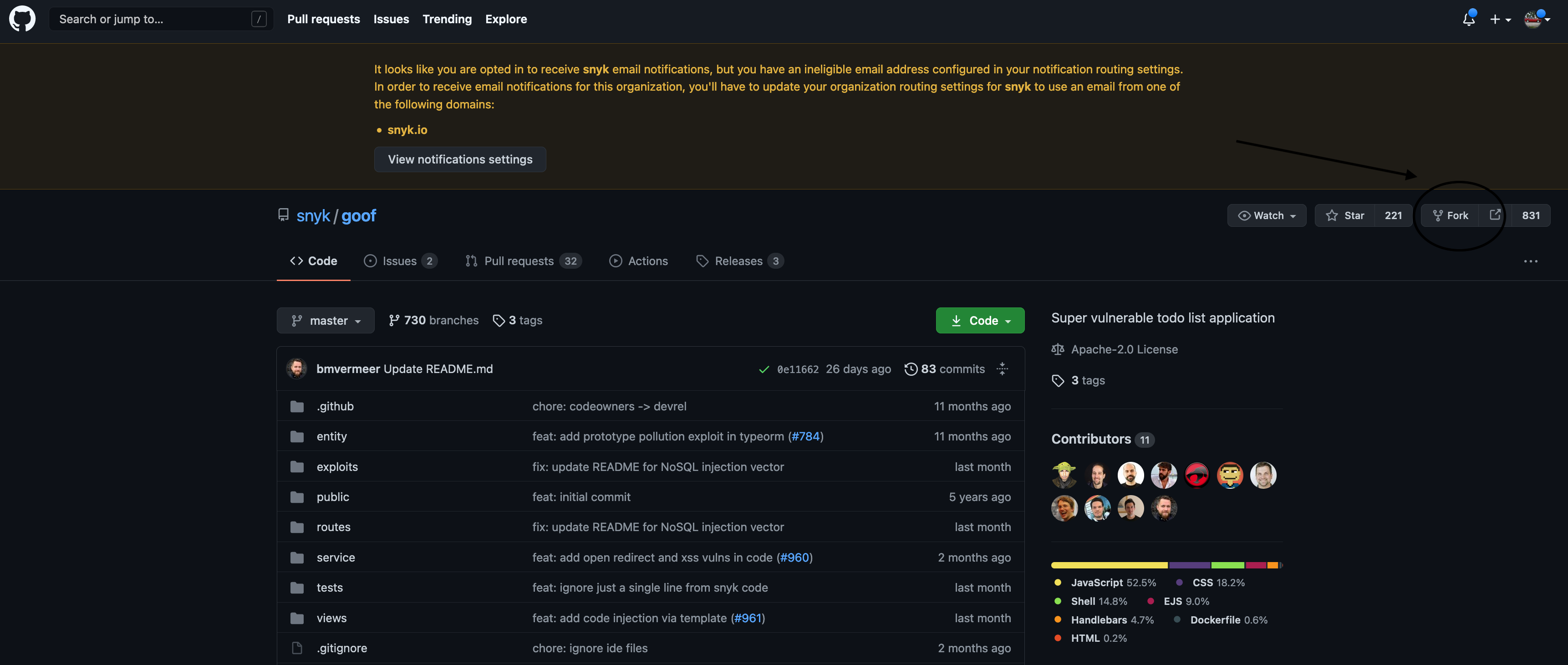The width and height of the screenshot is (1568, 665).
Task: Click the JavaScript segment of language bar
Action: click(1109, 565)
